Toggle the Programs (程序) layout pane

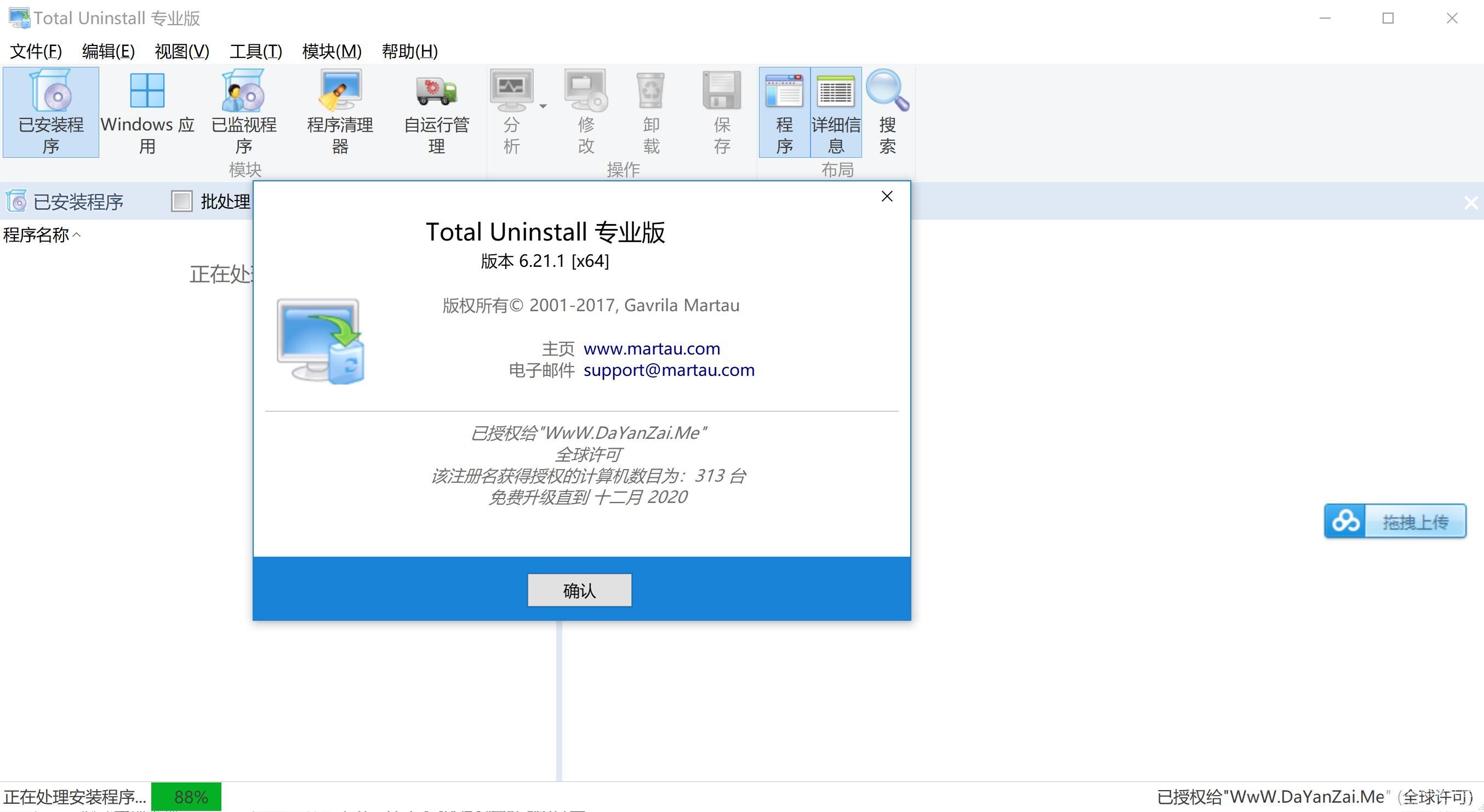[784, 112]
